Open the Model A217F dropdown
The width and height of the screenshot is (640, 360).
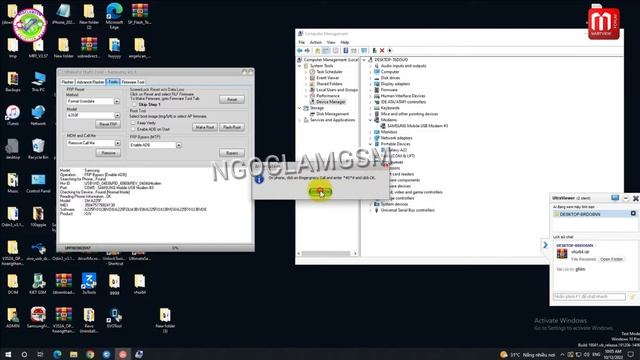(x=117, y=115)
